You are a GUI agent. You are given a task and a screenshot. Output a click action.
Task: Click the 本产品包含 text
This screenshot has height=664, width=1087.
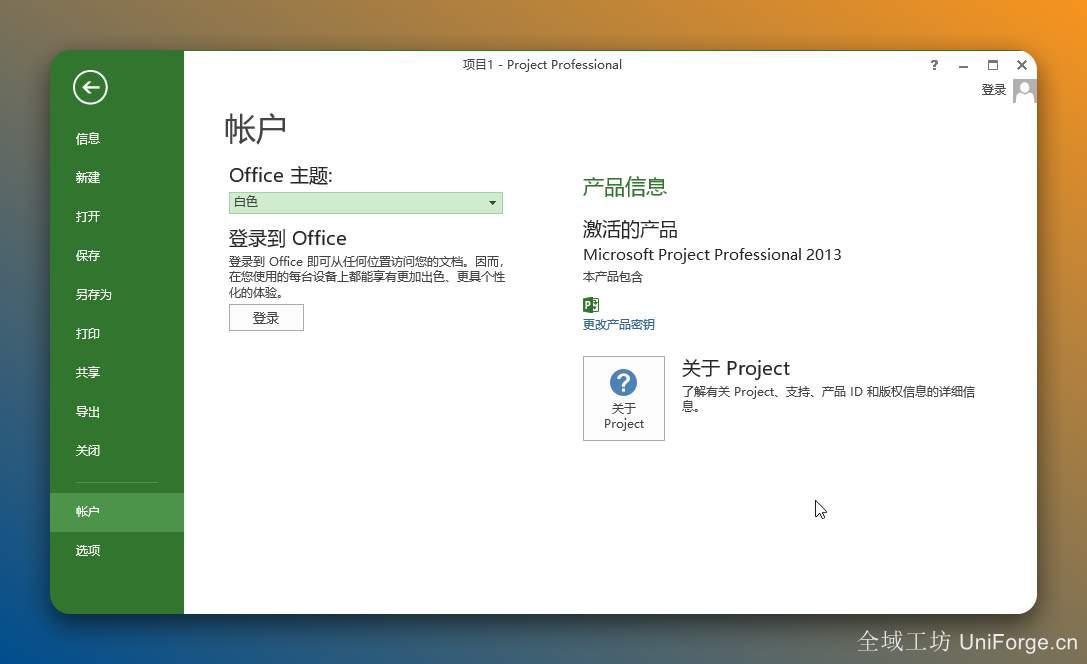coord(613,277)
